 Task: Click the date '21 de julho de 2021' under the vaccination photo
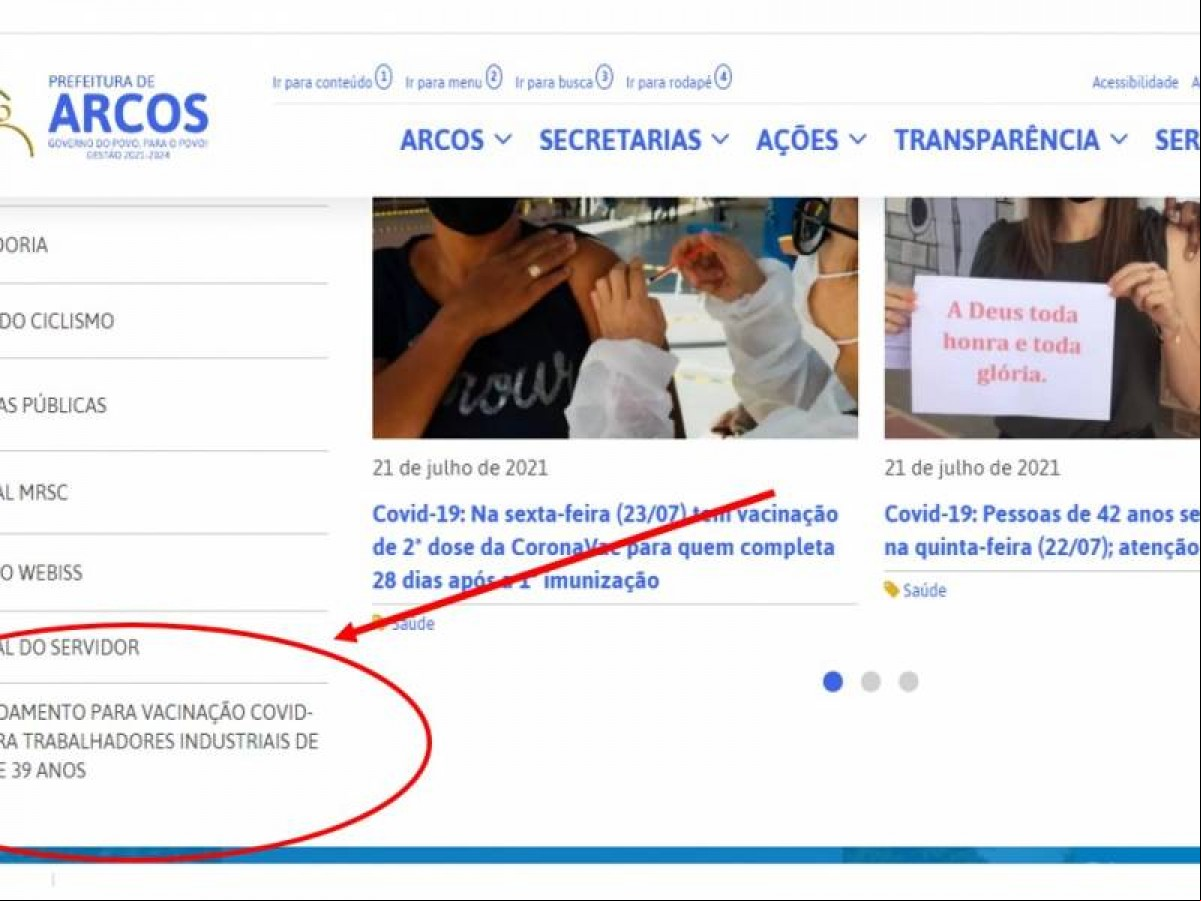point(460,468)
